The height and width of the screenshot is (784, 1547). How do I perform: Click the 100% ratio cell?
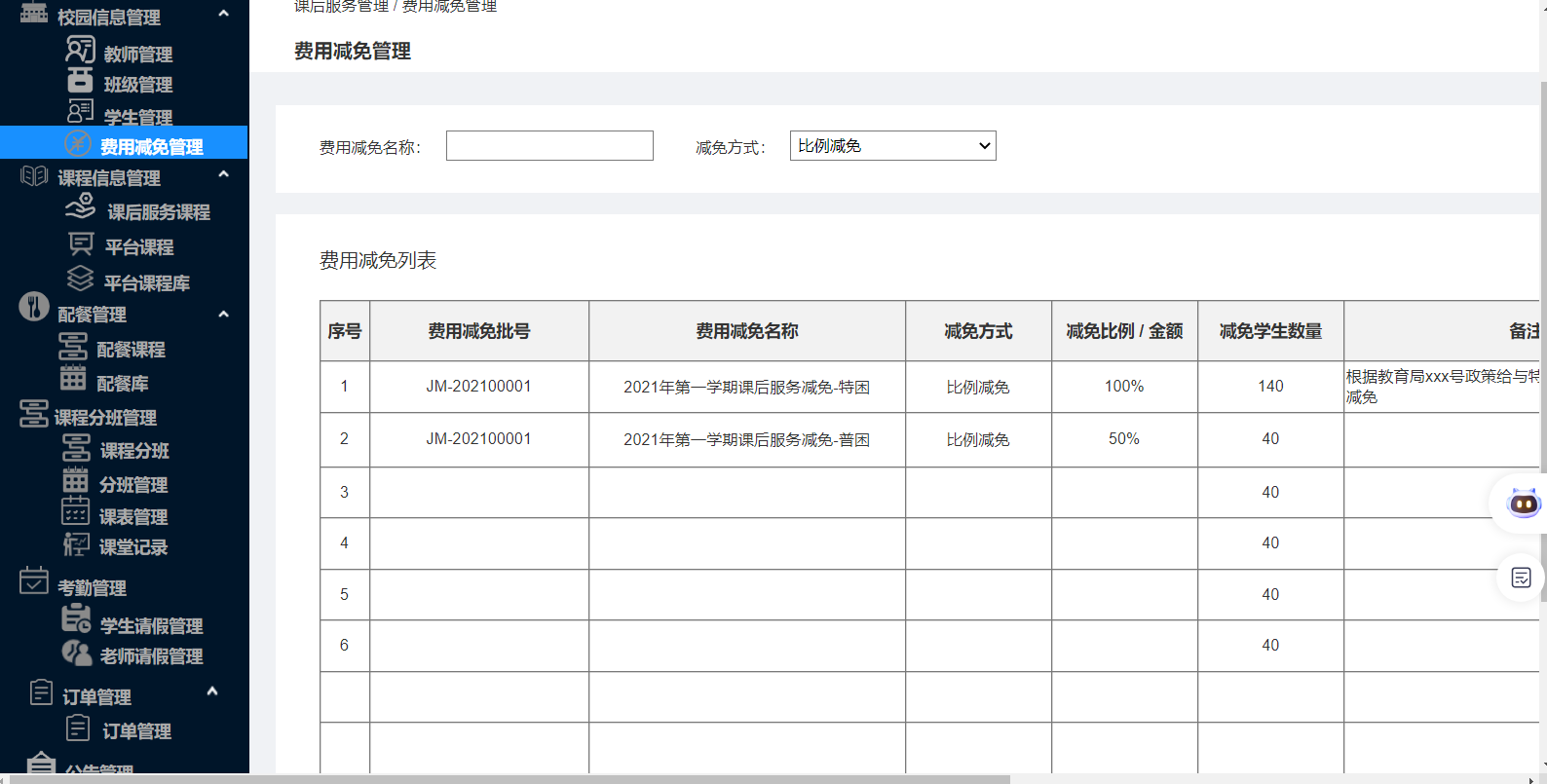(1124, 387)
